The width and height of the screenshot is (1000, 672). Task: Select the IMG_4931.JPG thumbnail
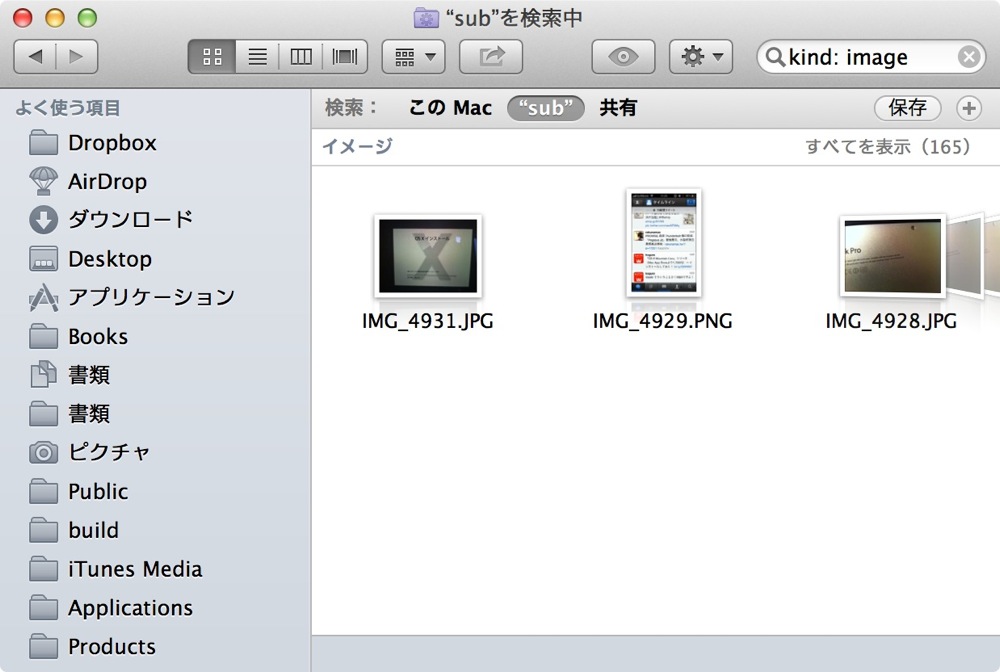click(428, 256)
